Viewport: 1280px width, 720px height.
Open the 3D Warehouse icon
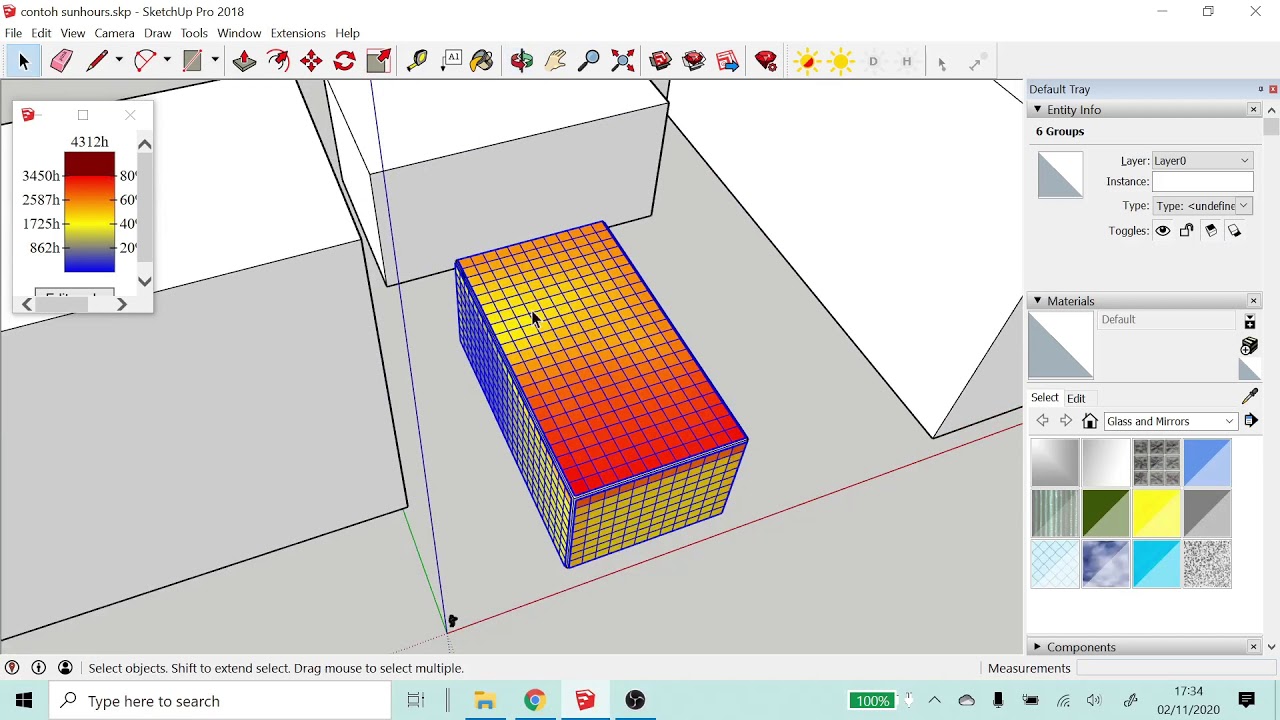660,62
